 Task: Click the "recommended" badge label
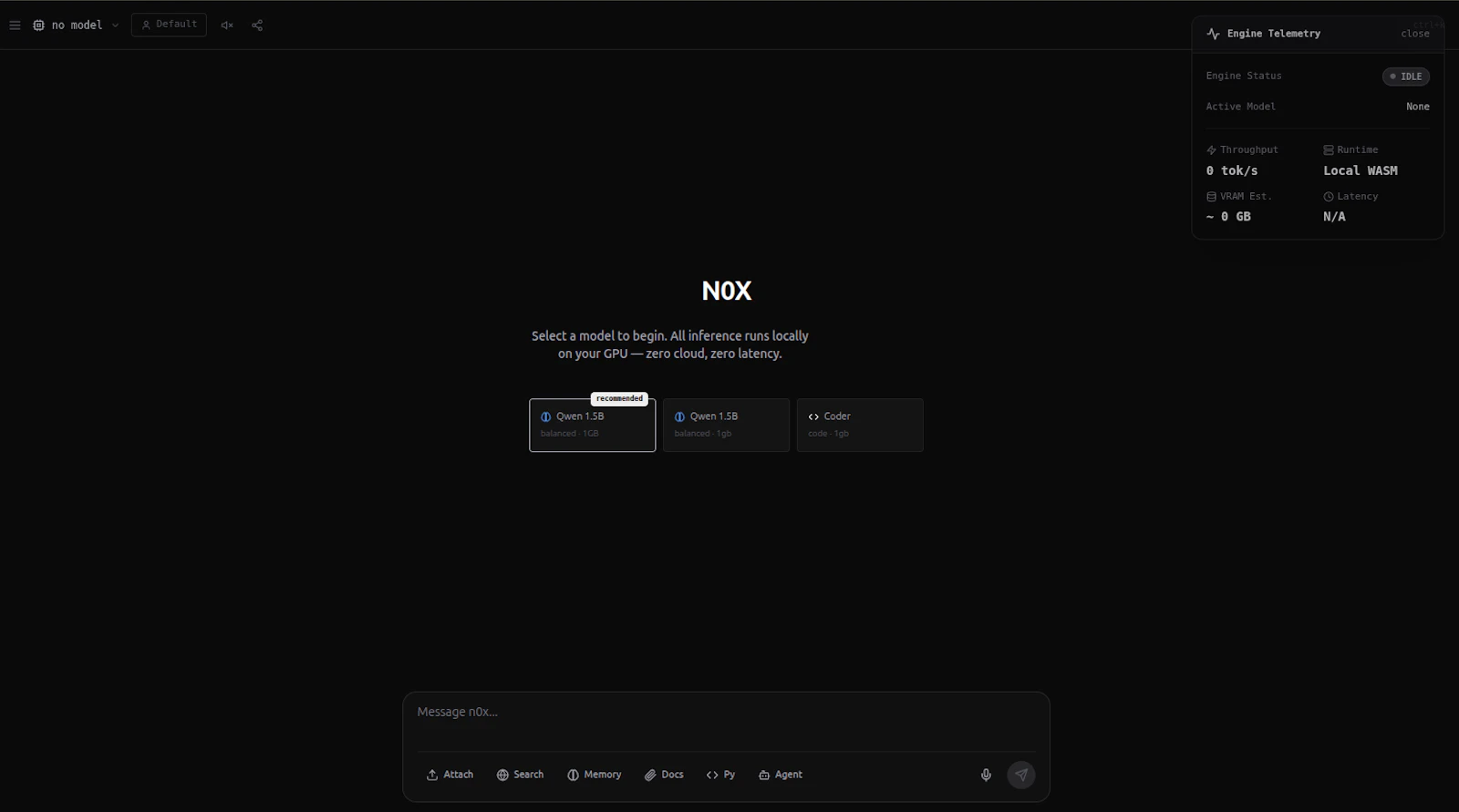[619, 399]
